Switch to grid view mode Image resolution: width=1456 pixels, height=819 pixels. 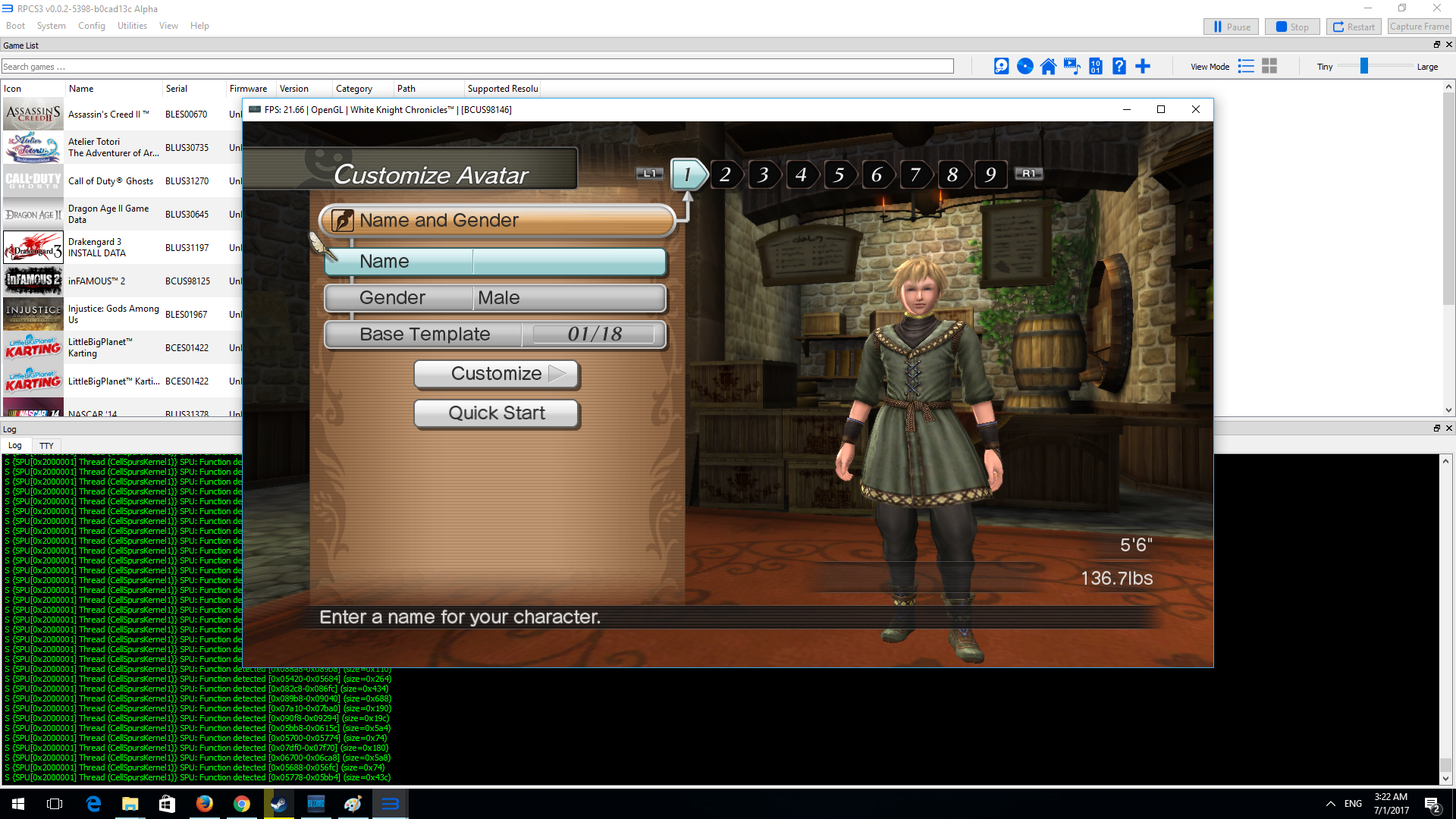[x=1269, y=67]
